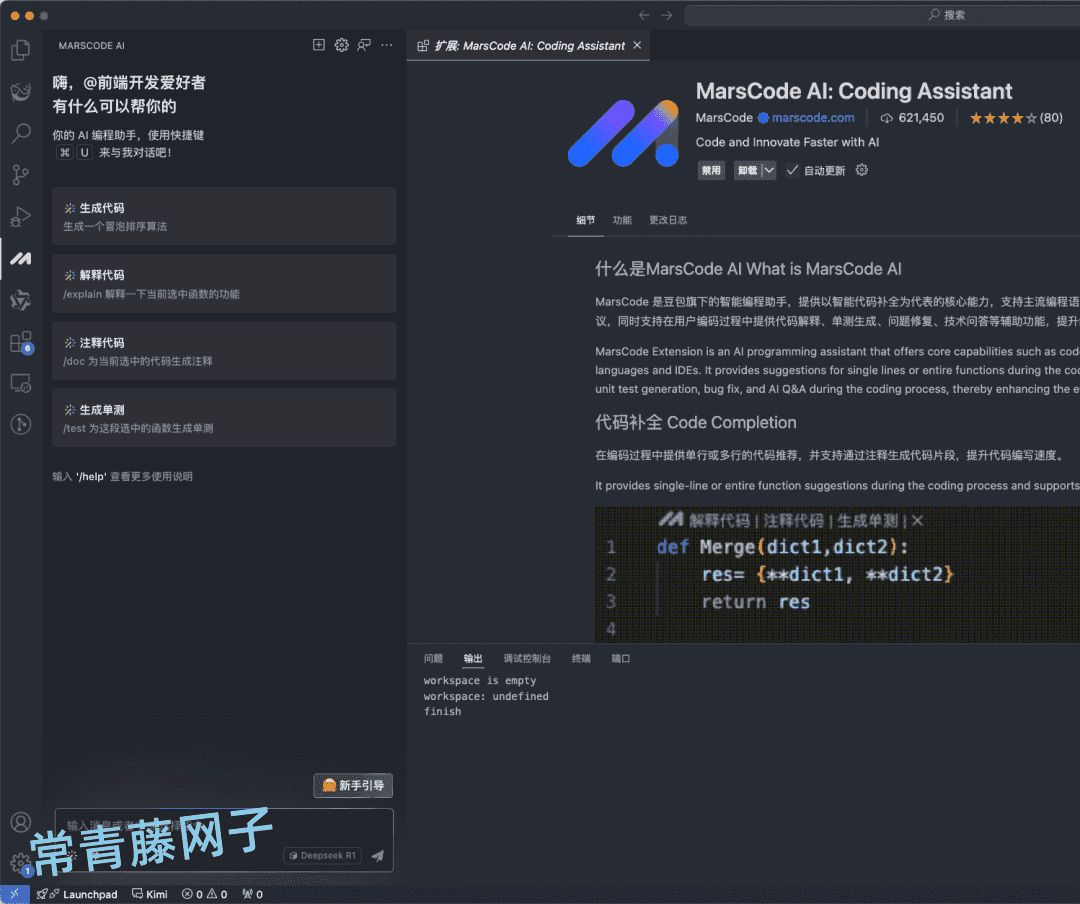Switch to the 终端 terminal panel tab
This screenshot has width=1080, height=904.
581,659
